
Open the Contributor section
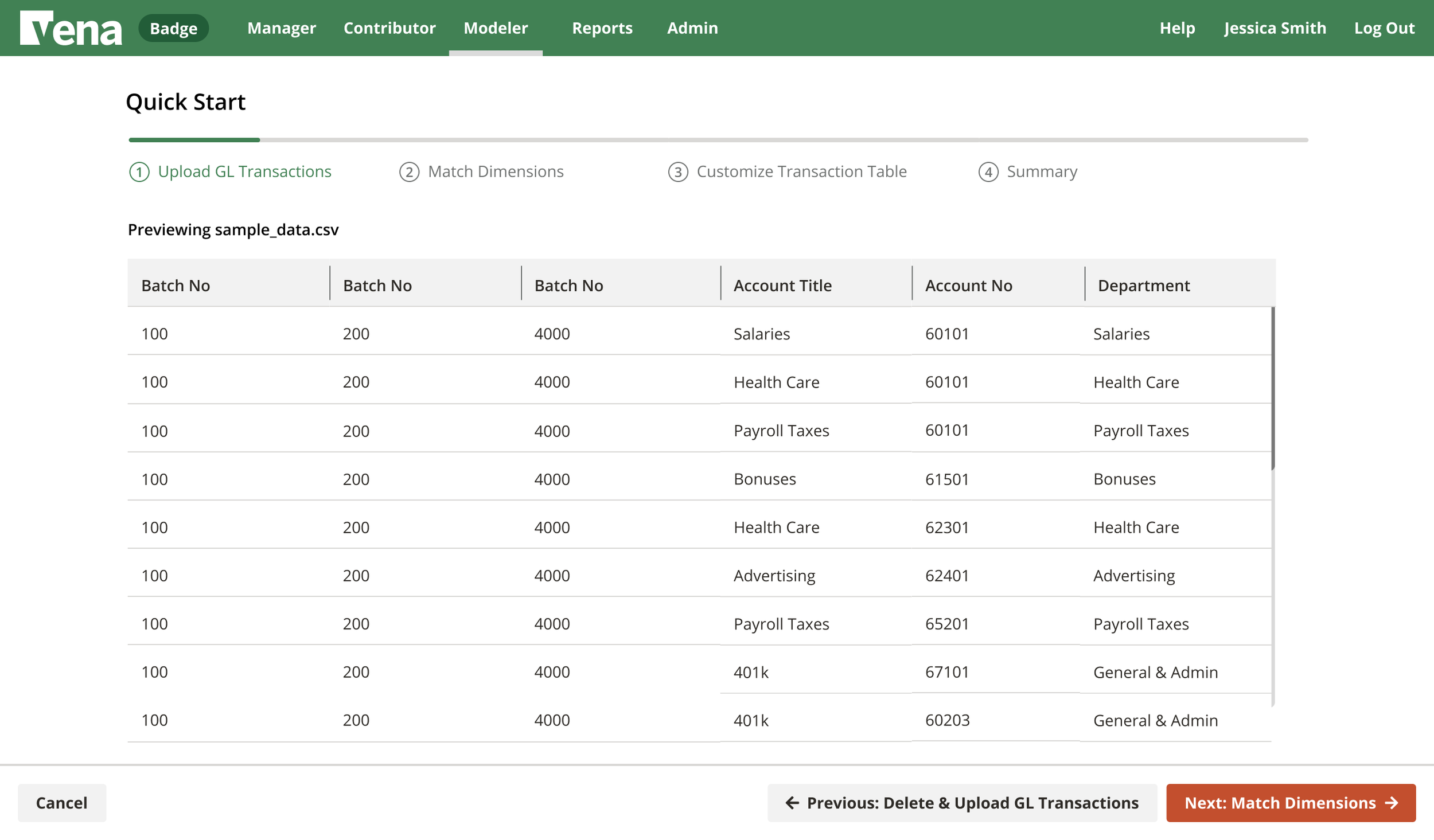(389, 28)
